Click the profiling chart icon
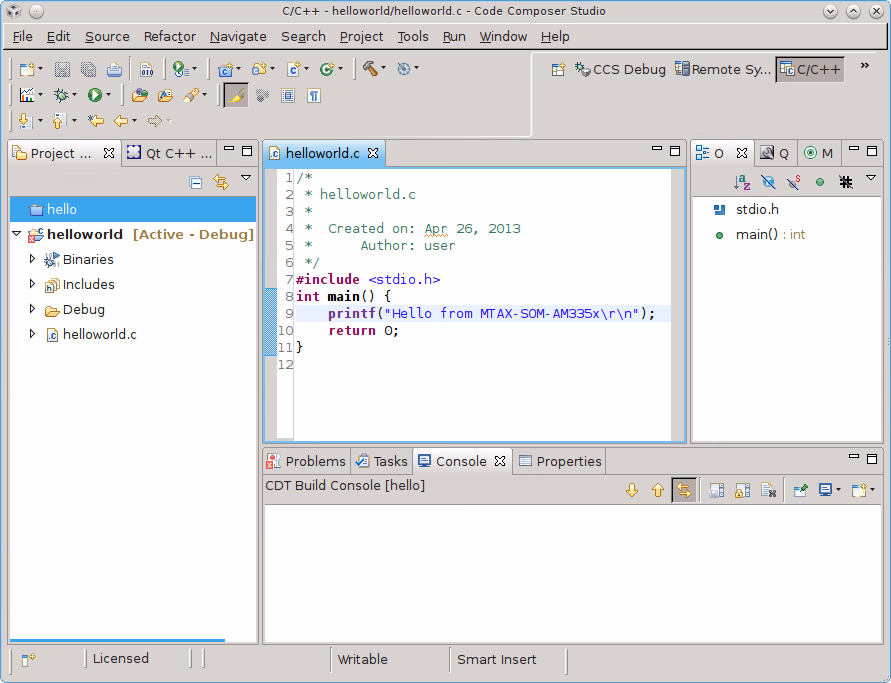891x683 pixels. coord(27,95)
